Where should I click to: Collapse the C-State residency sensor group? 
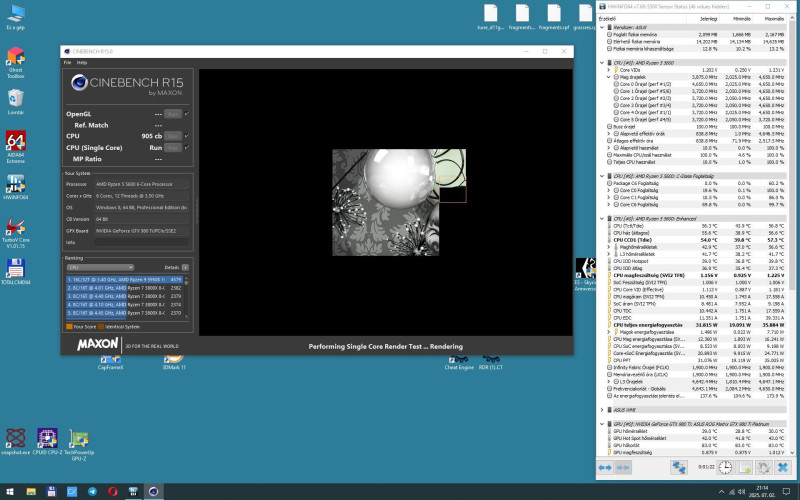[x=602, y=176]
